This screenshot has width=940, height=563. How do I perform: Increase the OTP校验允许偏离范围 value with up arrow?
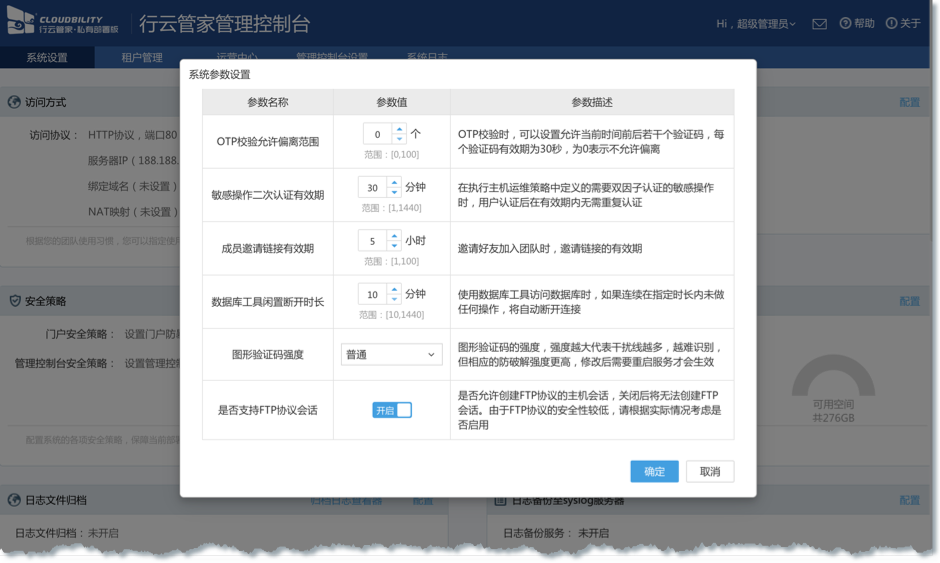pos(399,129)
